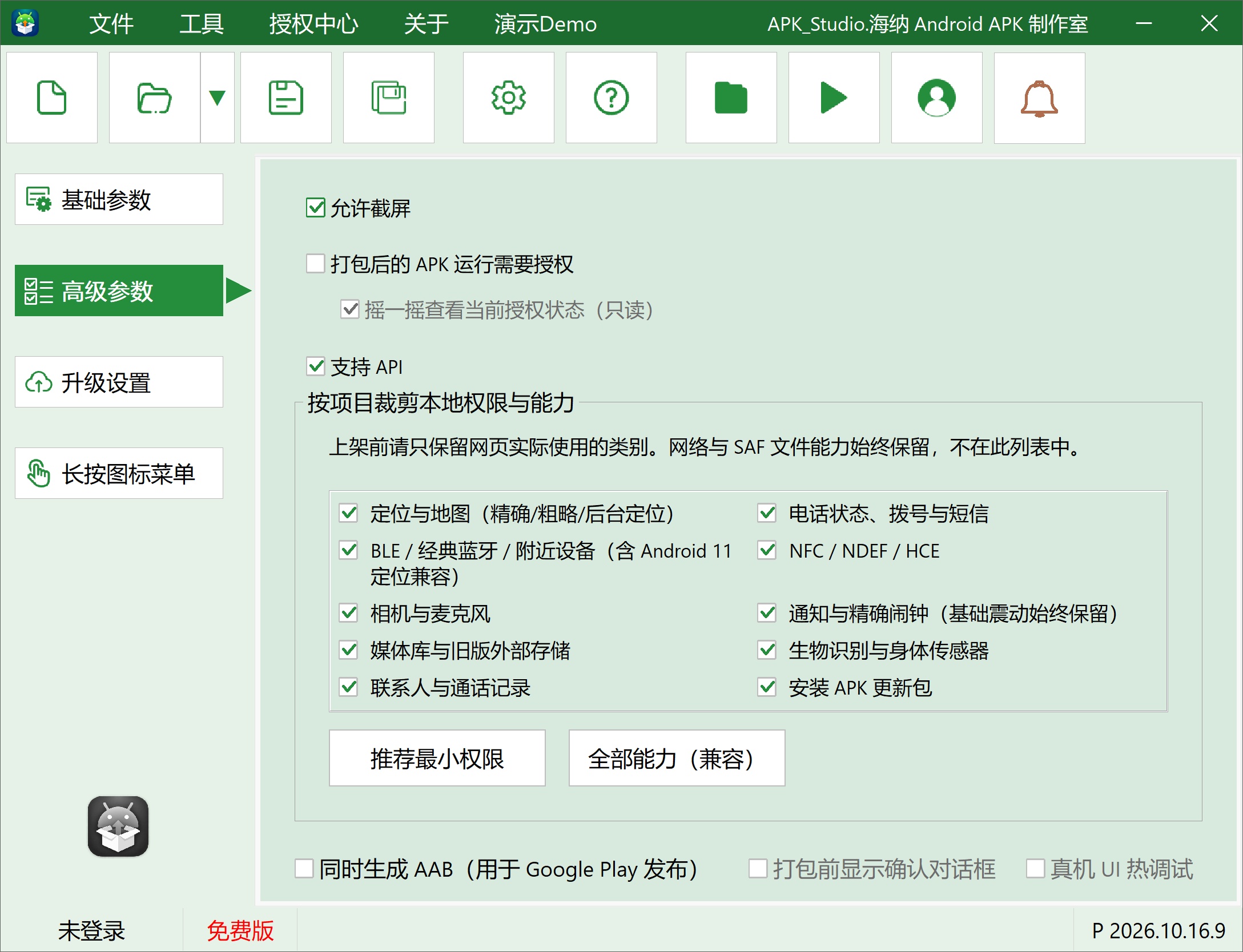Click the open folder toolbar icon

(x=155, y=98)
